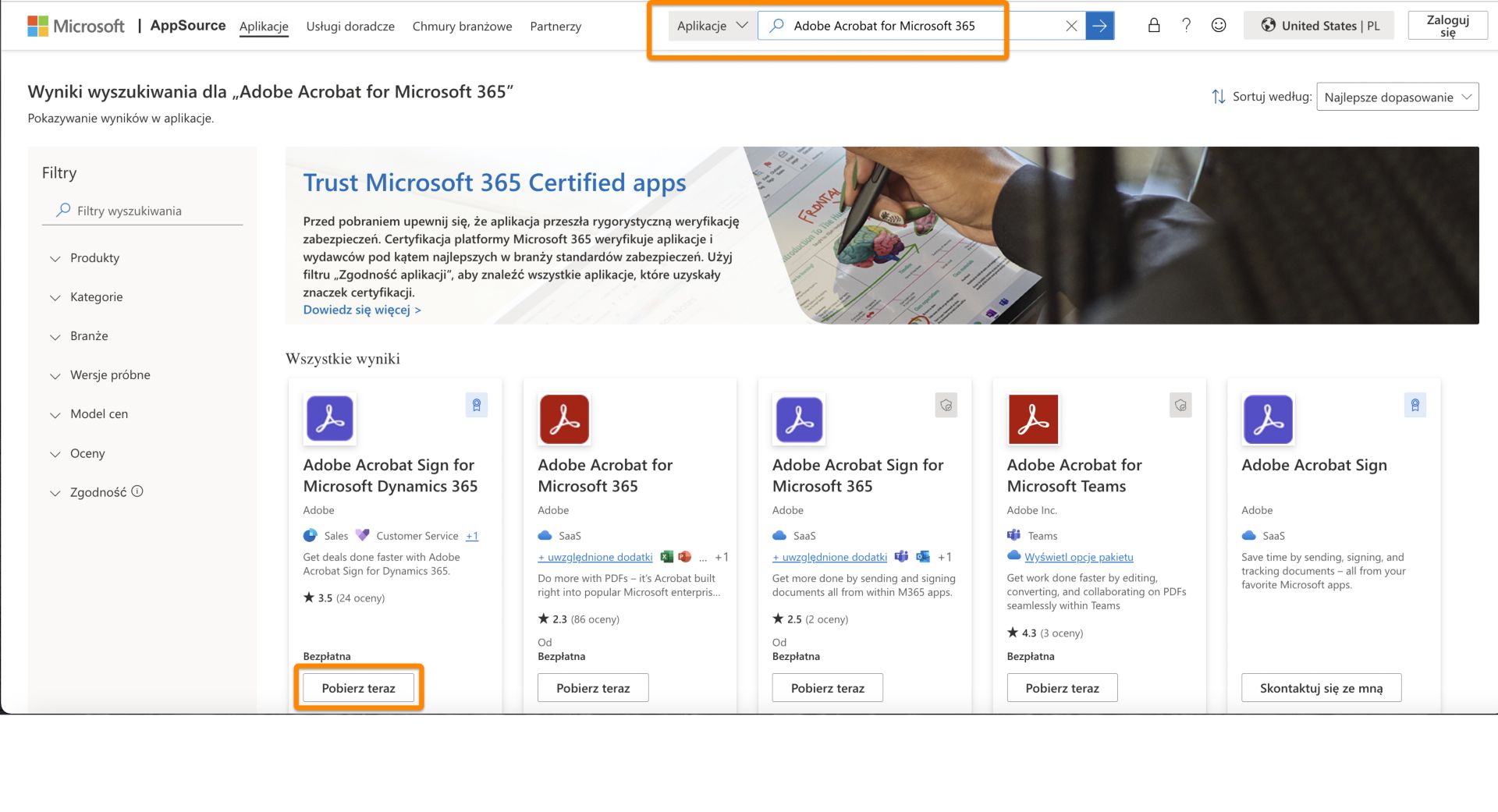Click Pobierz teraz for Acrobat Microsoft 365
The width and height of the screenshot is (1498, 812).
click(x=593, y=688)
